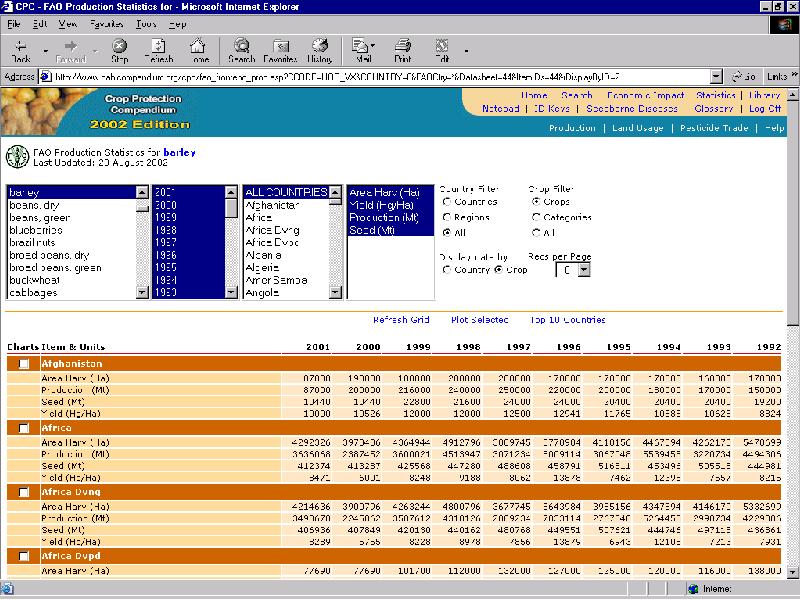Image resolution: width=800 pixels, height=600 pixels.
Task: Select cabbages in crop list
Action: click(33, 293)
